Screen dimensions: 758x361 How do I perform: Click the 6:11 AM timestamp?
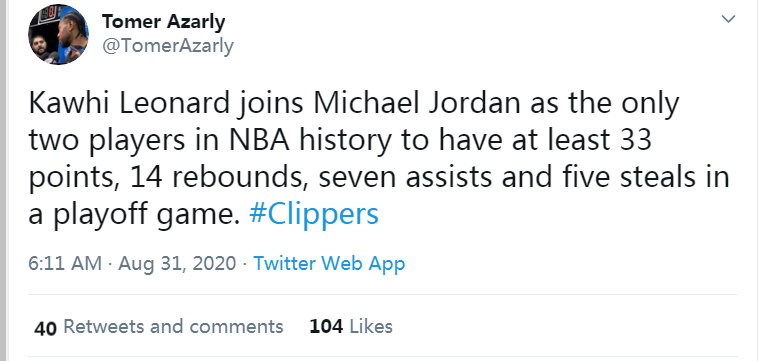pyautogui.click(x=65, y=264)
